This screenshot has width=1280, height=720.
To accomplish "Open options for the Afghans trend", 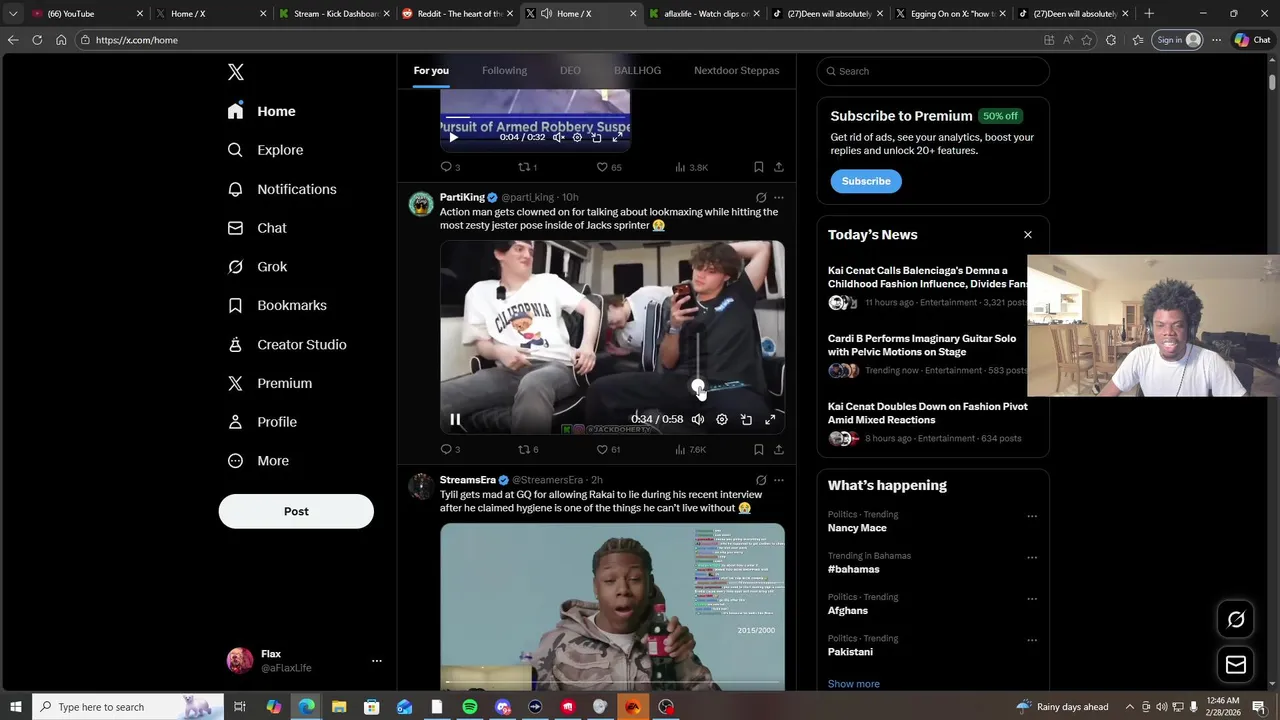I will tap(1032, 598).
